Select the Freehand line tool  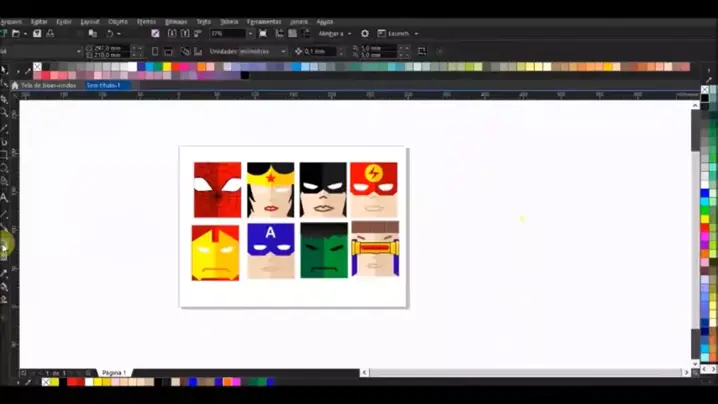(4, 129)
